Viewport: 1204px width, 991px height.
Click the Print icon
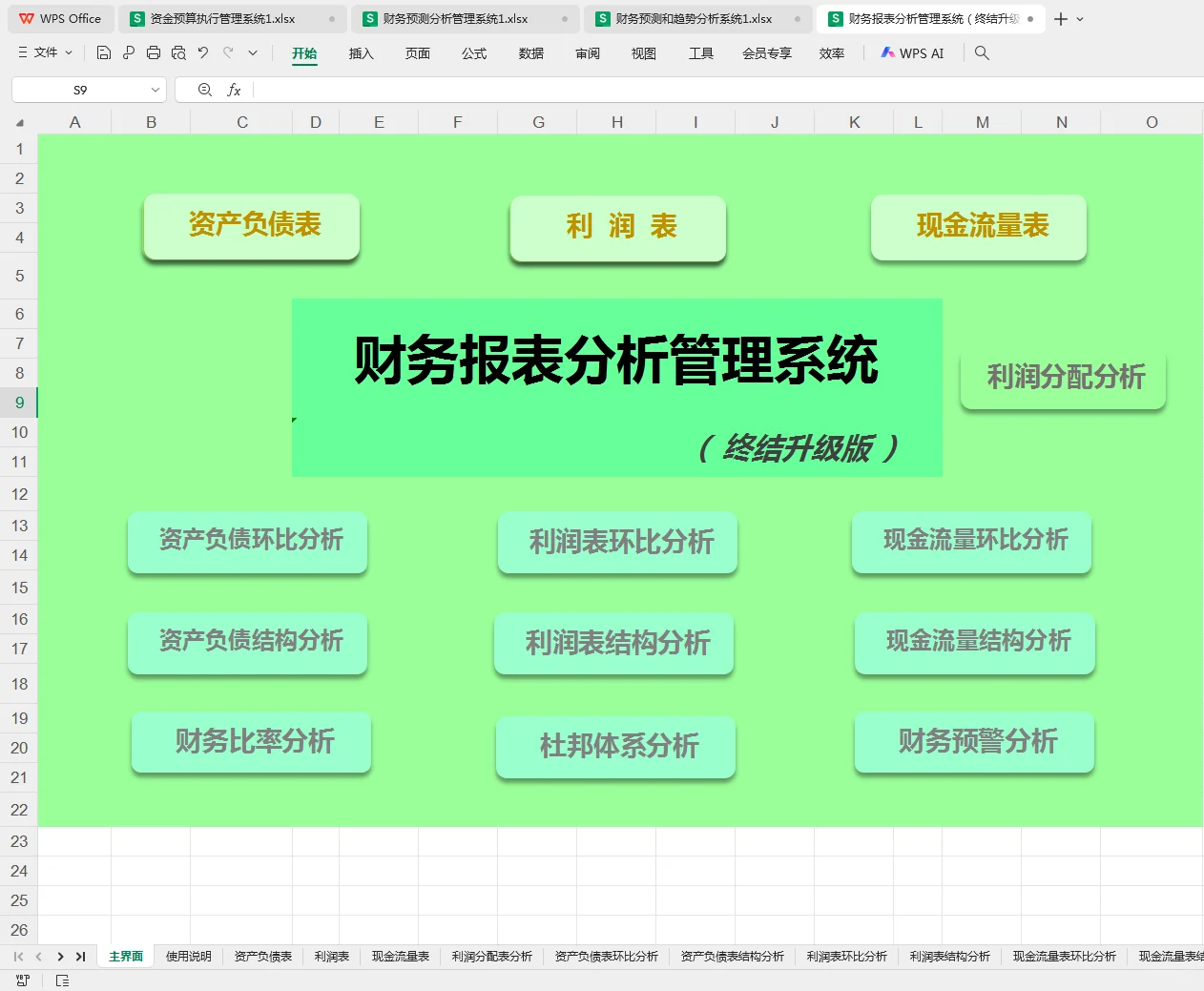tap(154, 53)
